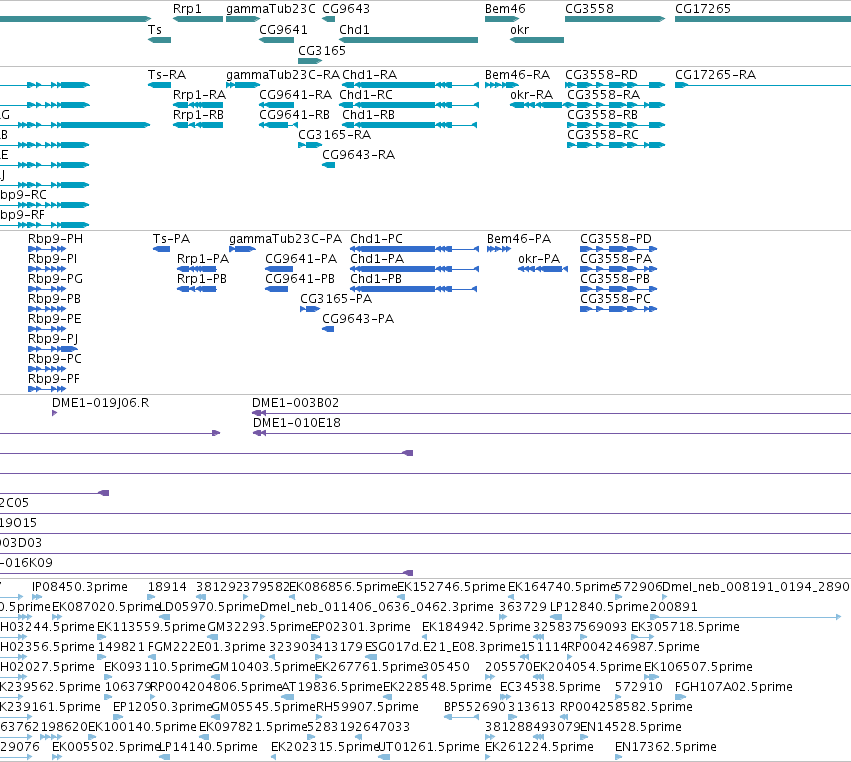Screen dimensions: 851x762
Task: Select the Rrp1 gene label
Action: coord(187,9)
